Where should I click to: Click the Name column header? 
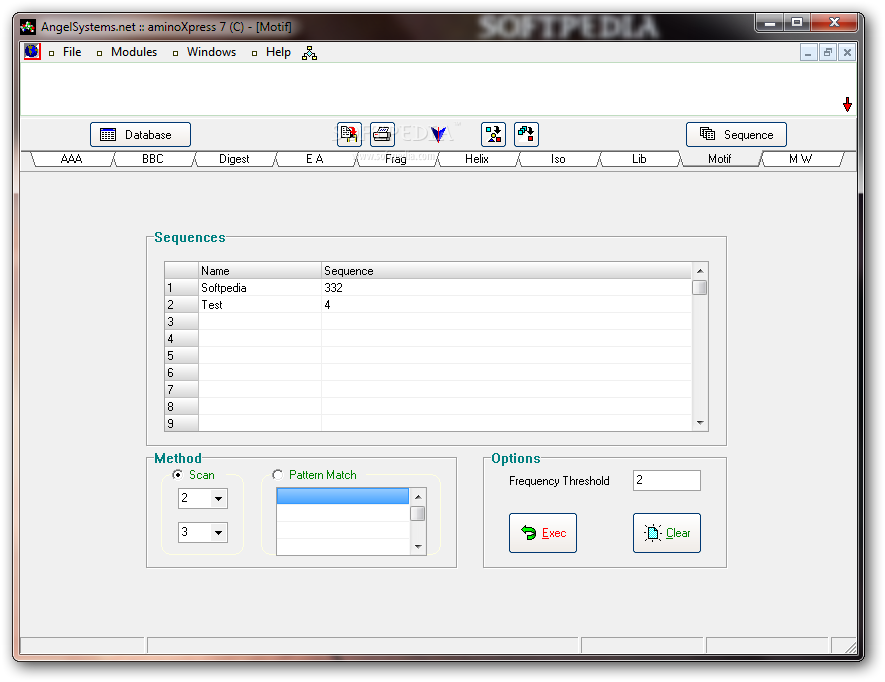pyautogui.click(x=260, y=271)
